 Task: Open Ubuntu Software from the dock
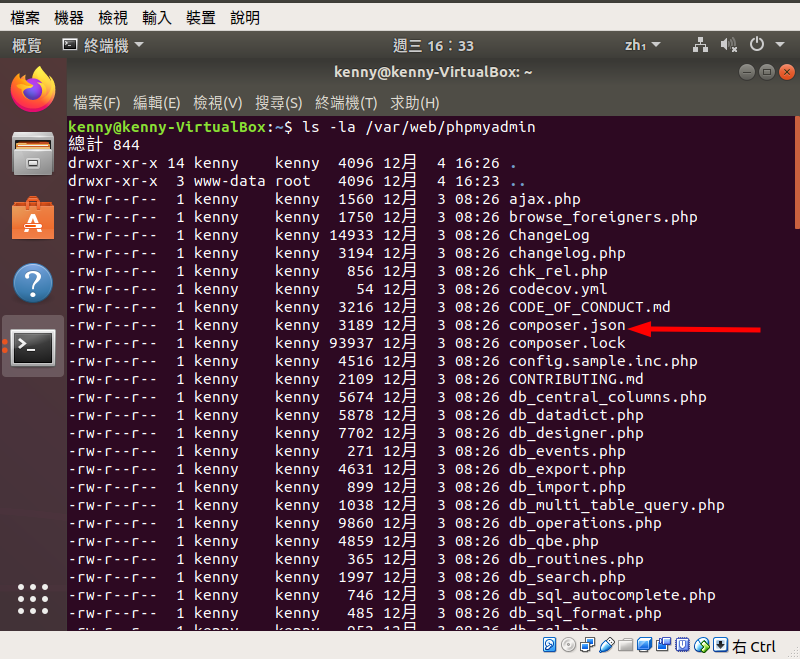pos(33,218)
